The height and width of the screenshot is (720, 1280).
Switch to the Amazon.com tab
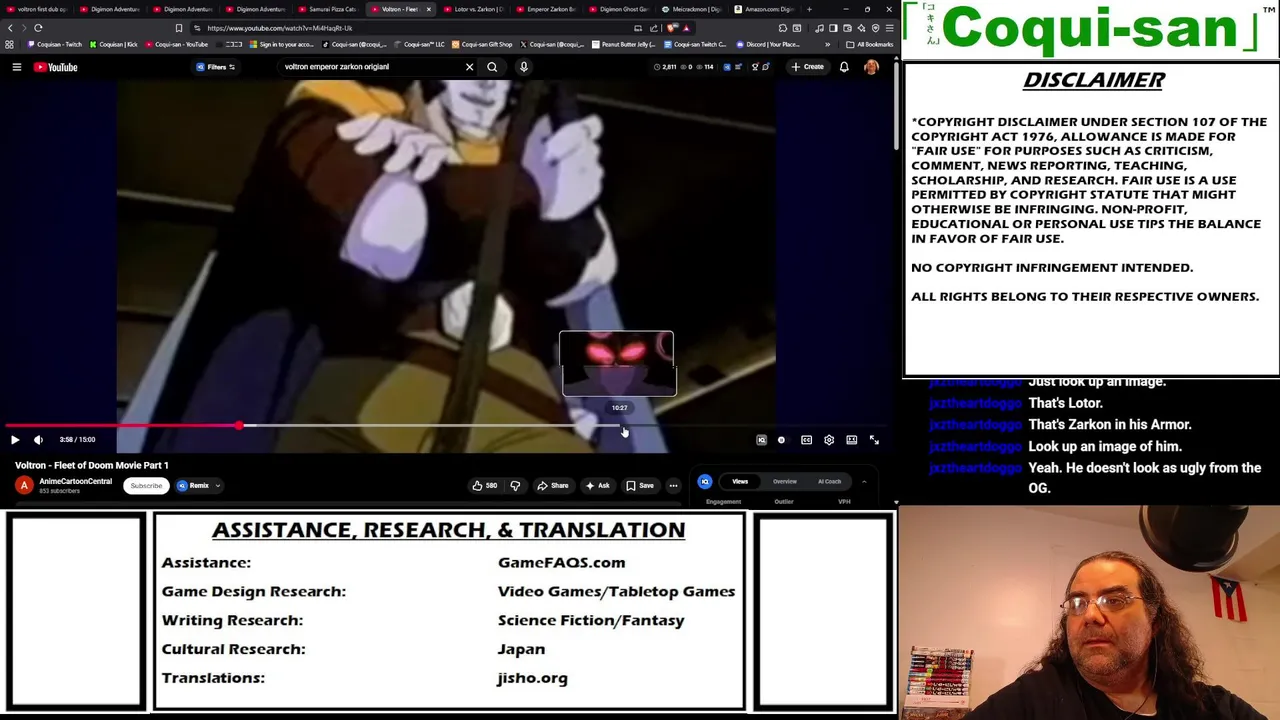(765, 9)
